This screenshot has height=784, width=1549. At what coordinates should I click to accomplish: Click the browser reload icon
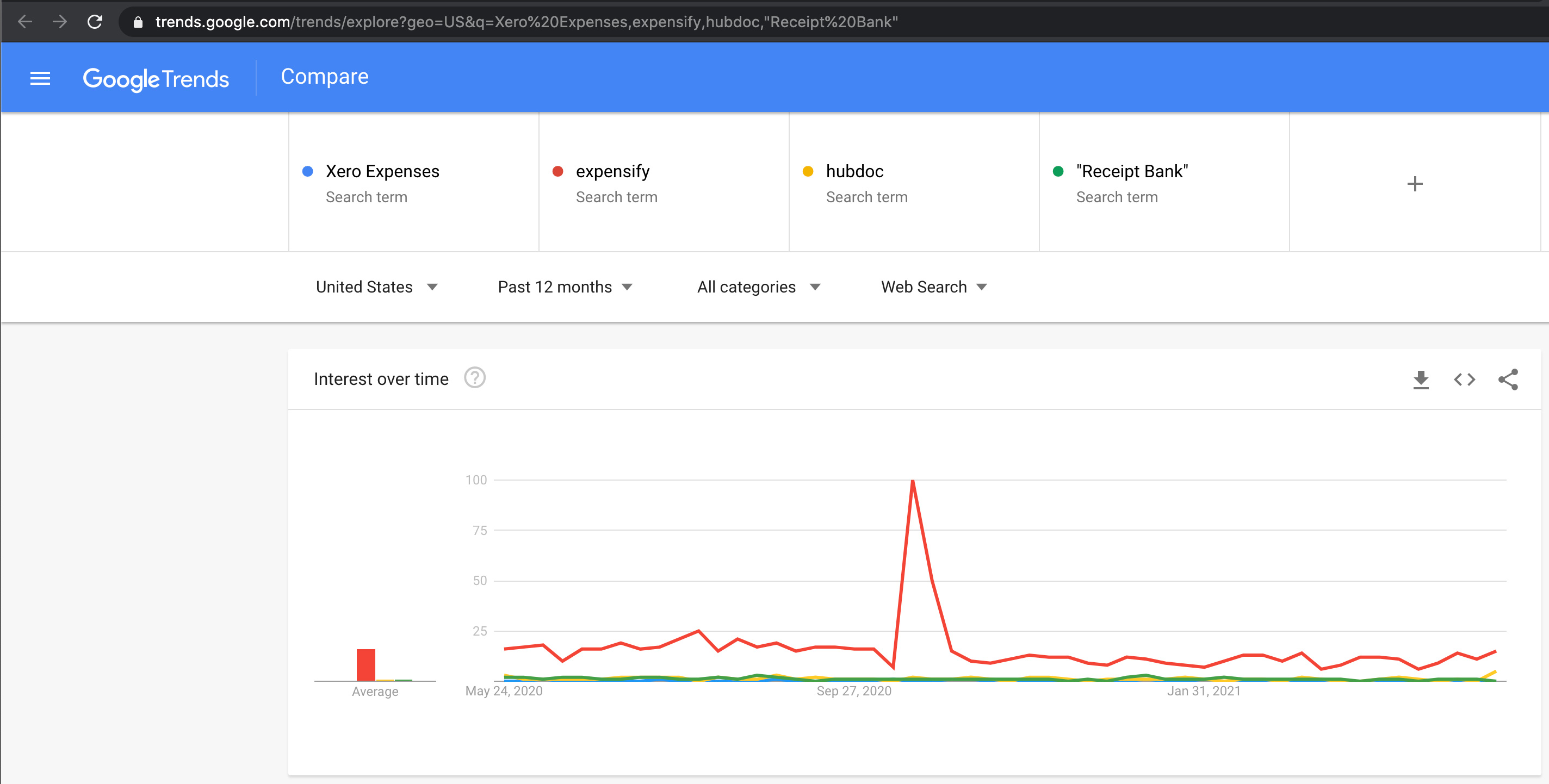[x=95, y=22]
